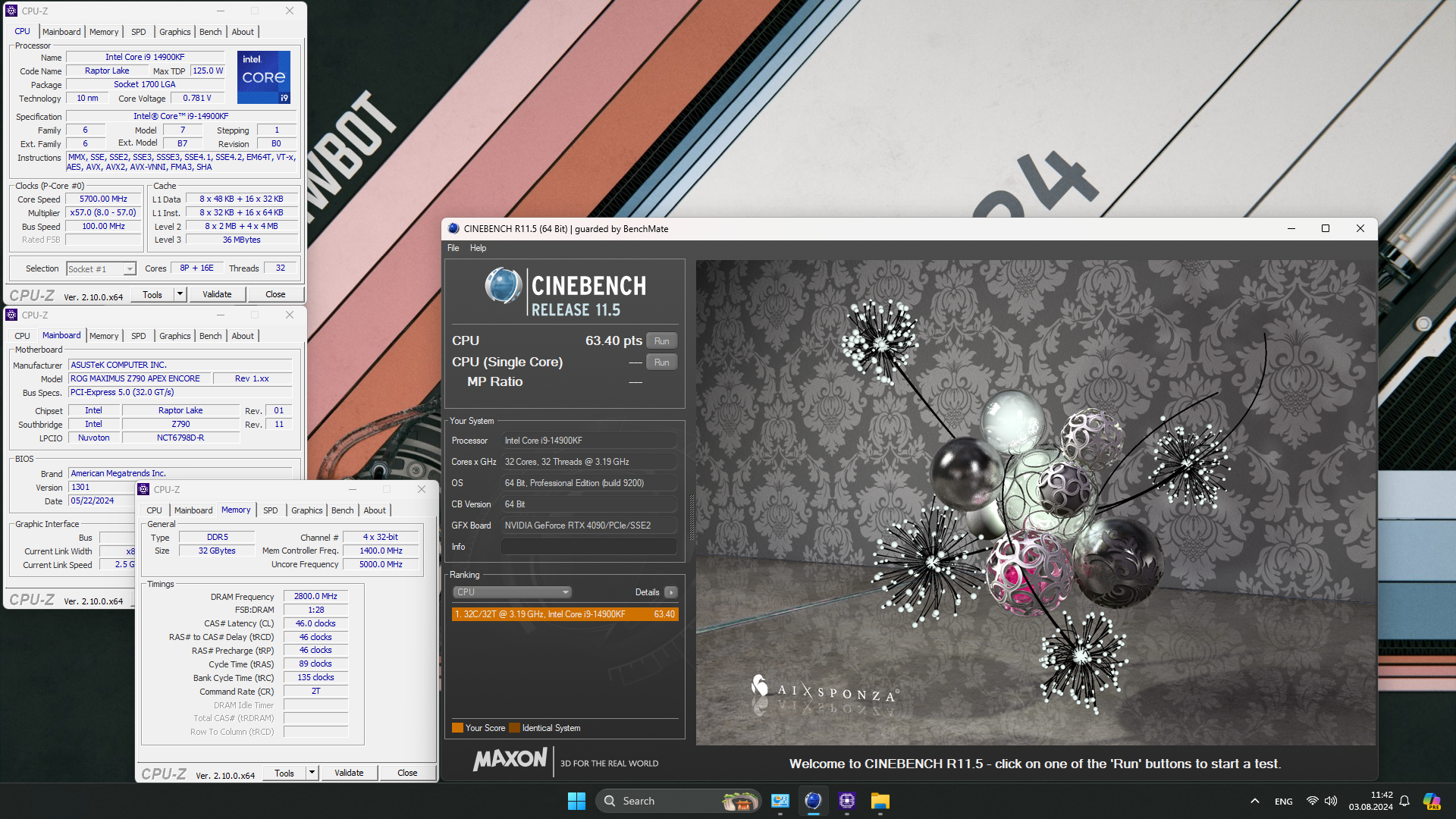This screenshot has height=819, width=1456.
Task: Open the Wi-Fi network tray icon
Action: pyautogui.click(x=1312, y=801)
